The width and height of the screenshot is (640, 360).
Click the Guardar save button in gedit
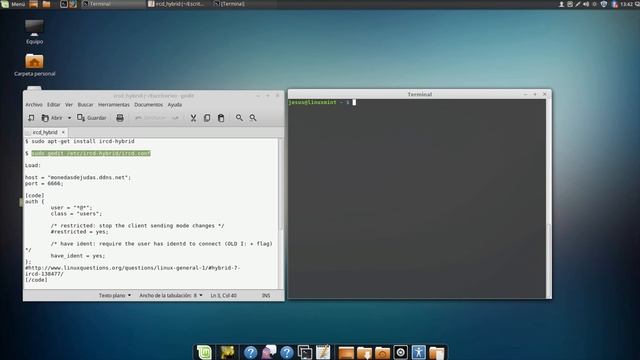coord(92,118)
